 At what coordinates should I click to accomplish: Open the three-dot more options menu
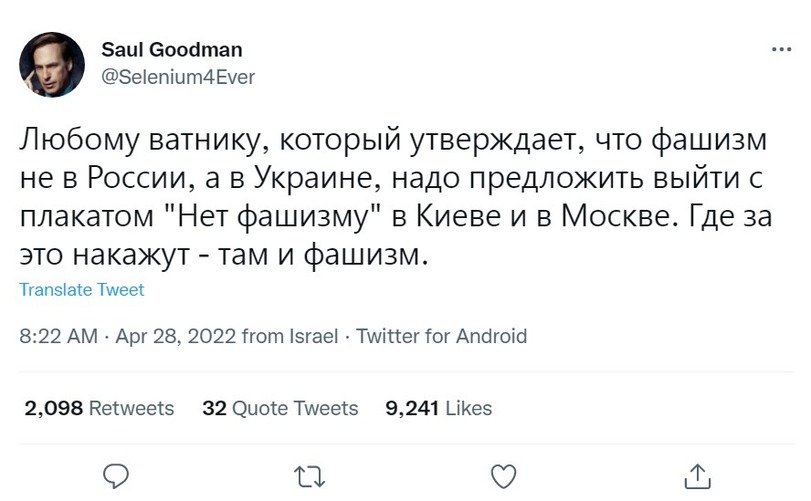(x=780, y=50)
